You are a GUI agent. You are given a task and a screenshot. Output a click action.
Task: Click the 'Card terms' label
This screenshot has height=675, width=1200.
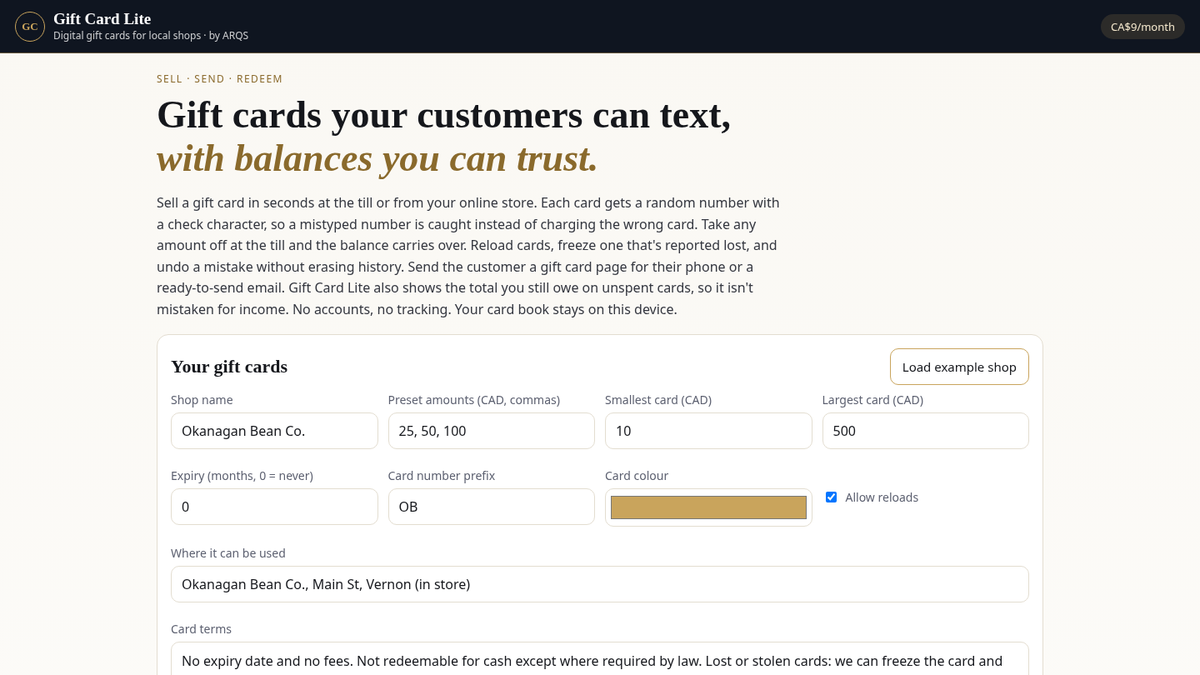pyautogui.click(x=201, y=629)
